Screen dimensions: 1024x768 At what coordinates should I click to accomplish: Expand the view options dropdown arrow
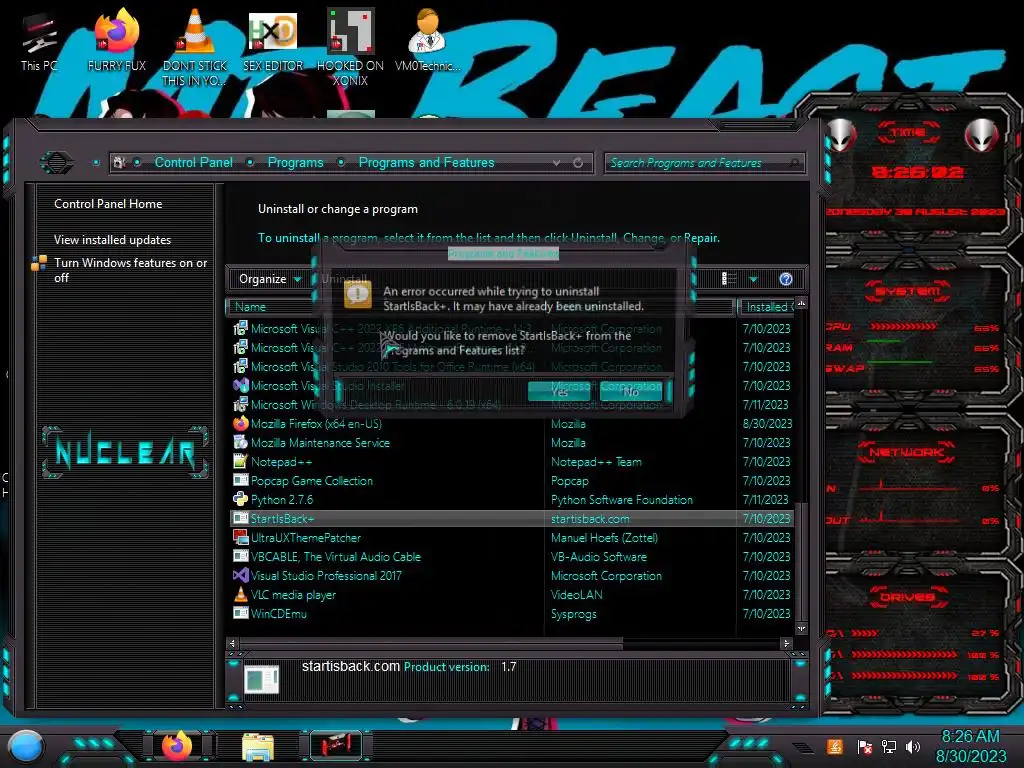(754, 280)
